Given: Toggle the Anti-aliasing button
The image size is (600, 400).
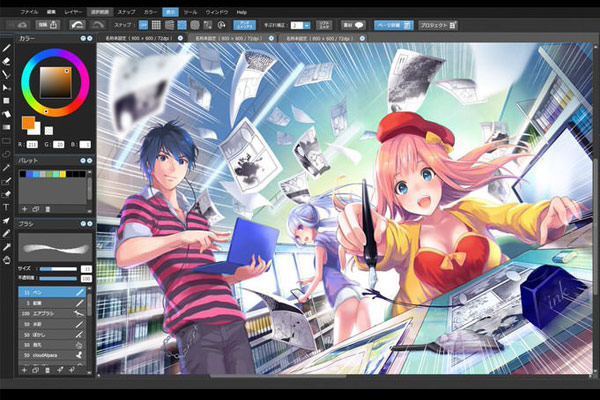Looking at the screenshot, I should click(x=245, y=25).
